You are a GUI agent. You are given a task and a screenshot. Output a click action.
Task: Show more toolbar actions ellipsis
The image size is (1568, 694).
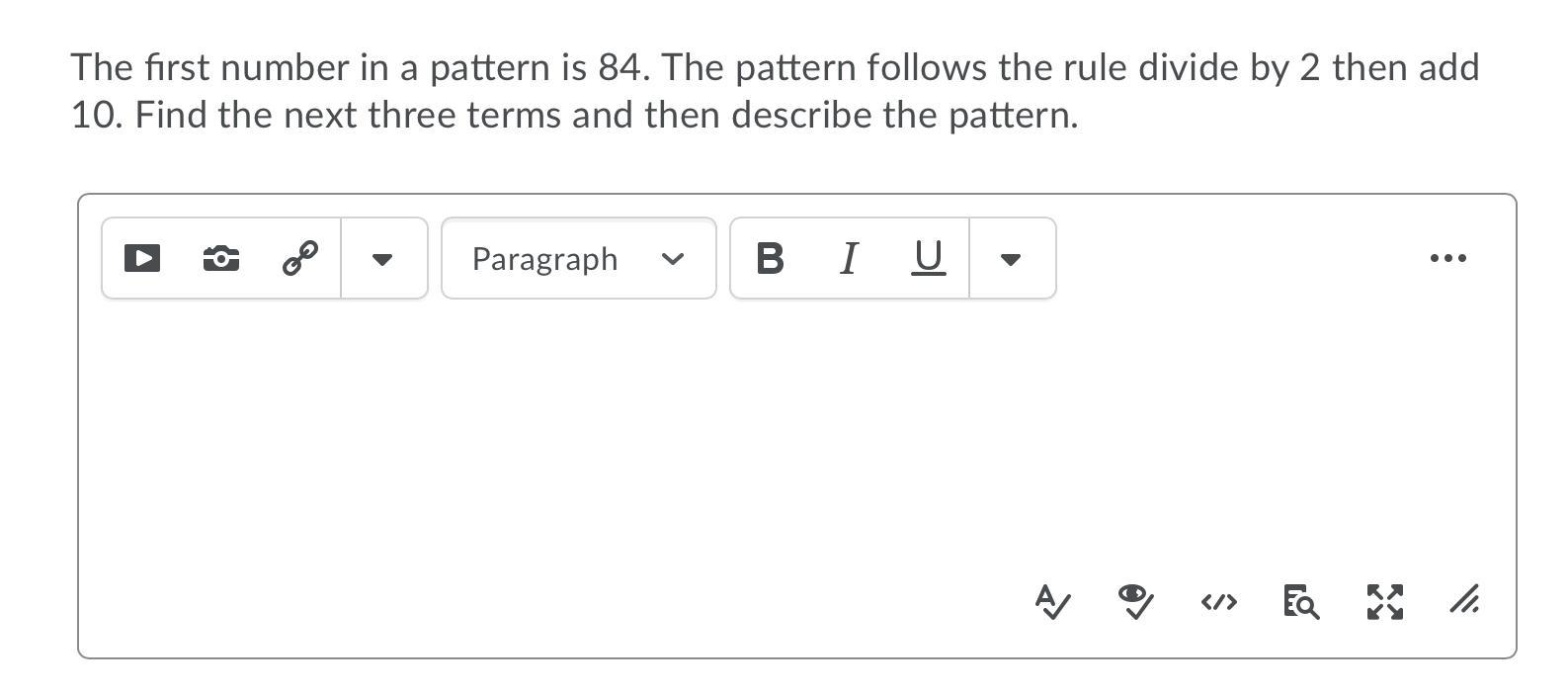(1447, 259)
